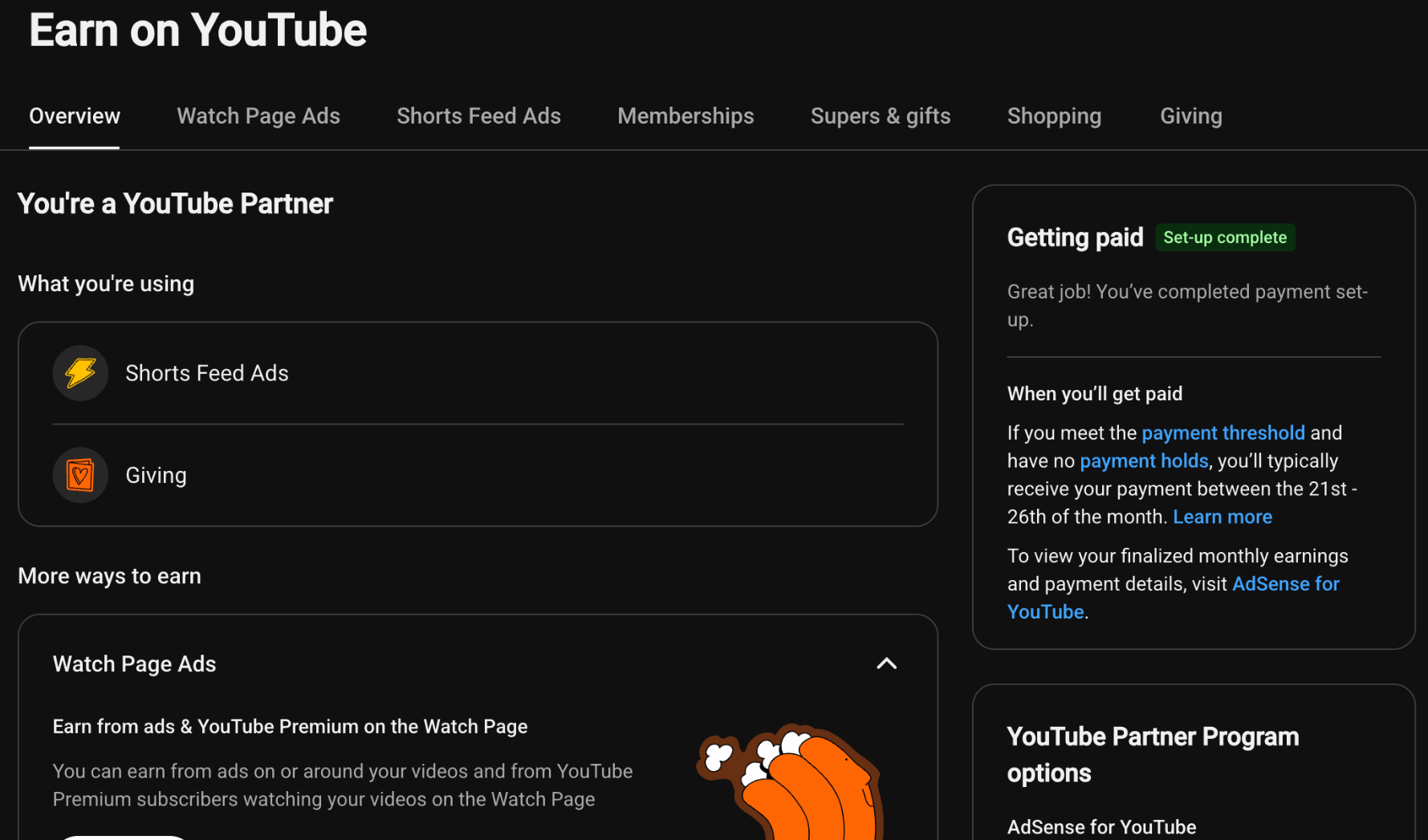Open the Shorts Feed Ads tab
Screen dimensions: 1428x840
point(478,116)
